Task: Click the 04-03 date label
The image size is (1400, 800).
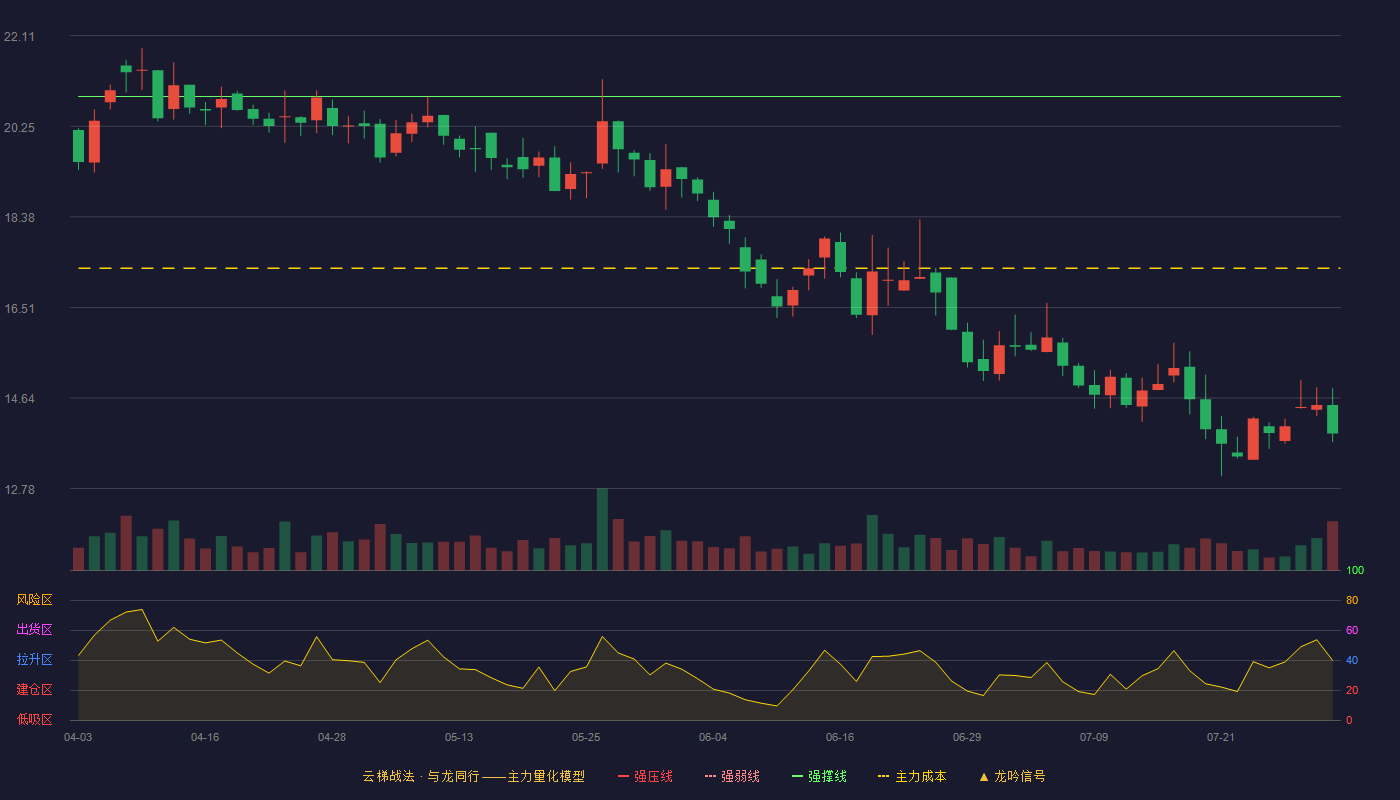Action: pyautogui.click(x=78, y=737)
